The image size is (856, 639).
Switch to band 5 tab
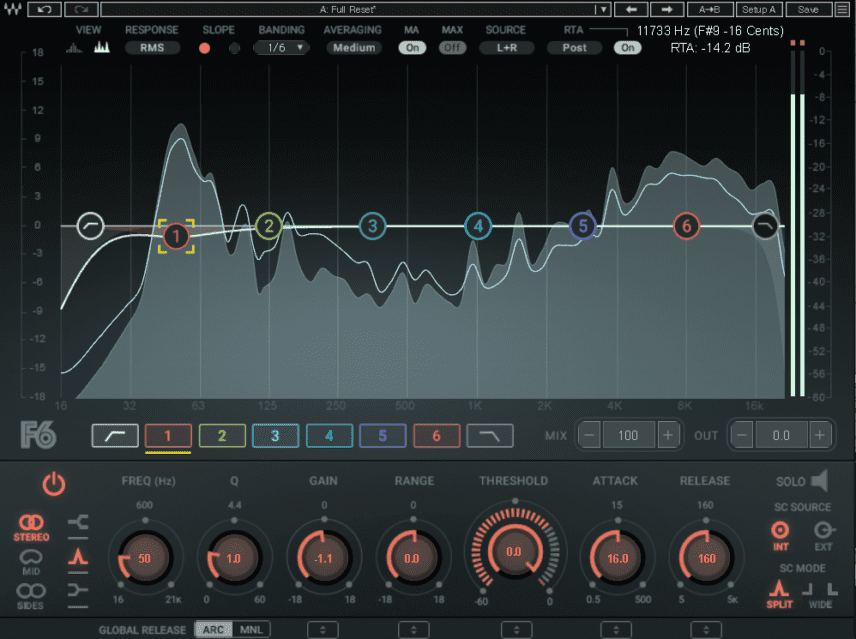383,435
